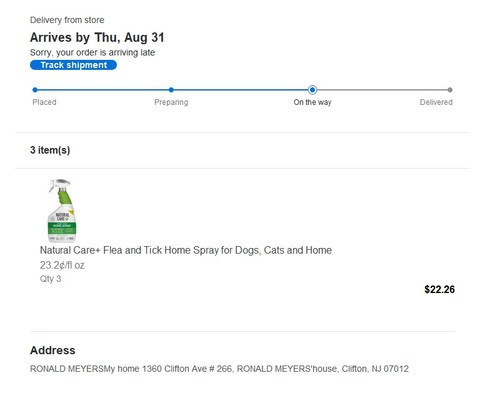Click the order arriving late notice
This screenshot has width=500, height=416.
click(x=92, y=53)
